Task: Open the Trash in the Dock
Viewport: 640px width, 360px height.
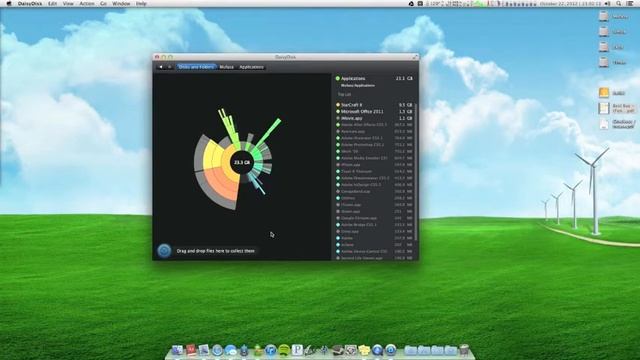Action: point(464,350)
